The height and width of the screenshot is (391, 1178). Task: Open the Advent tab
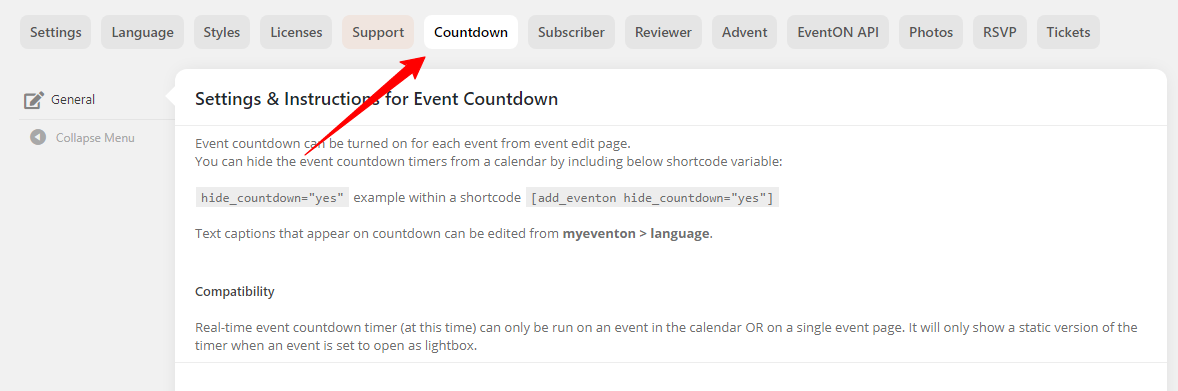[x=745, y=32]
